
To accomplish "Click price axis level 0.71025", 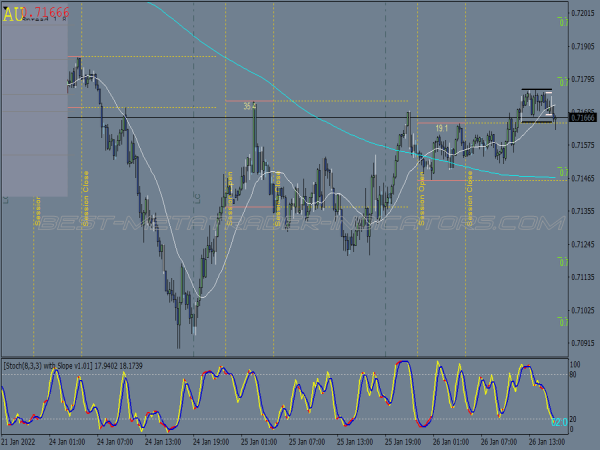I will click(x=583, y=310).
